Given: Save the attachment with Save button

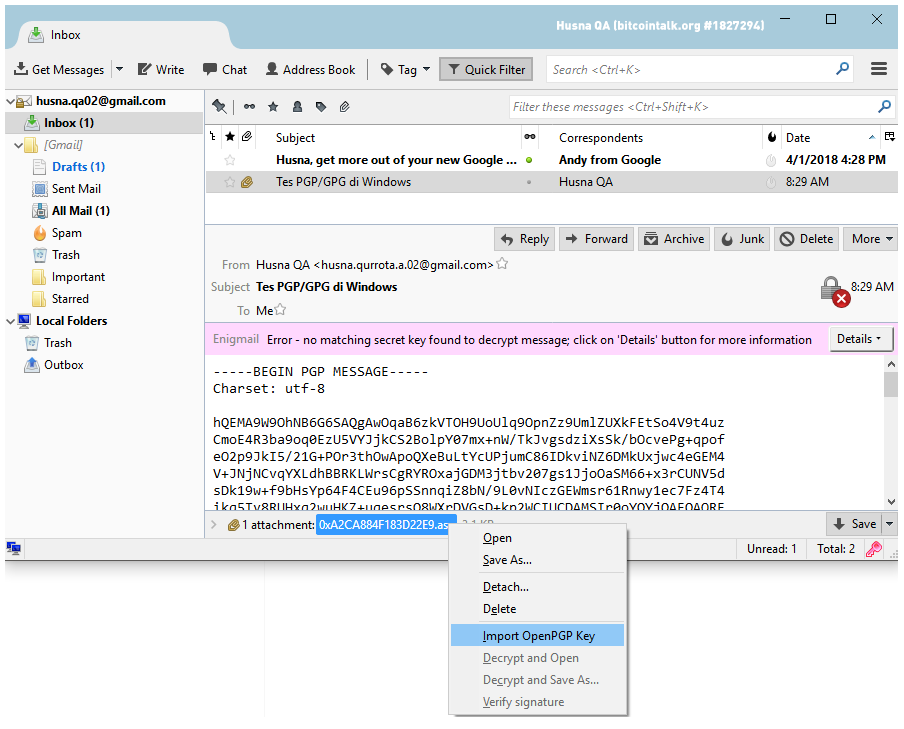Looking at the screenshot, I should click(x=854, y=524).
